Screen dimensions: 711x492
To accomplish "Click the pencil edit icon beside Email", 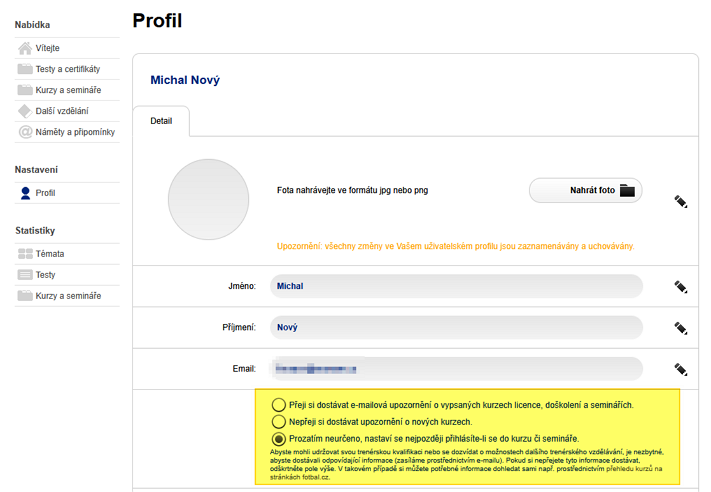I will click(681, 369).
